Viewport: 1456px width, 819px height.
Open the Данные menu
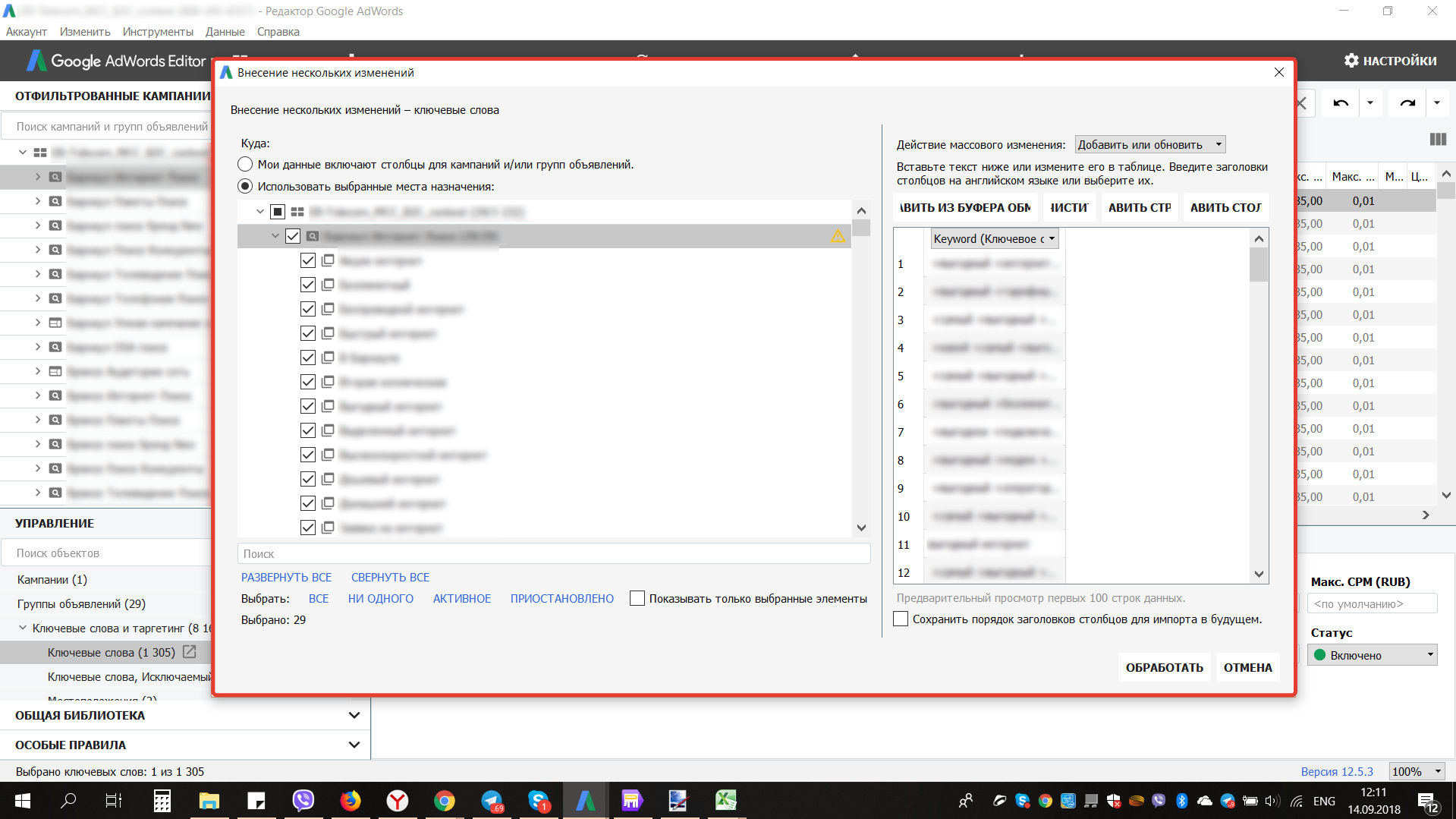225,32
